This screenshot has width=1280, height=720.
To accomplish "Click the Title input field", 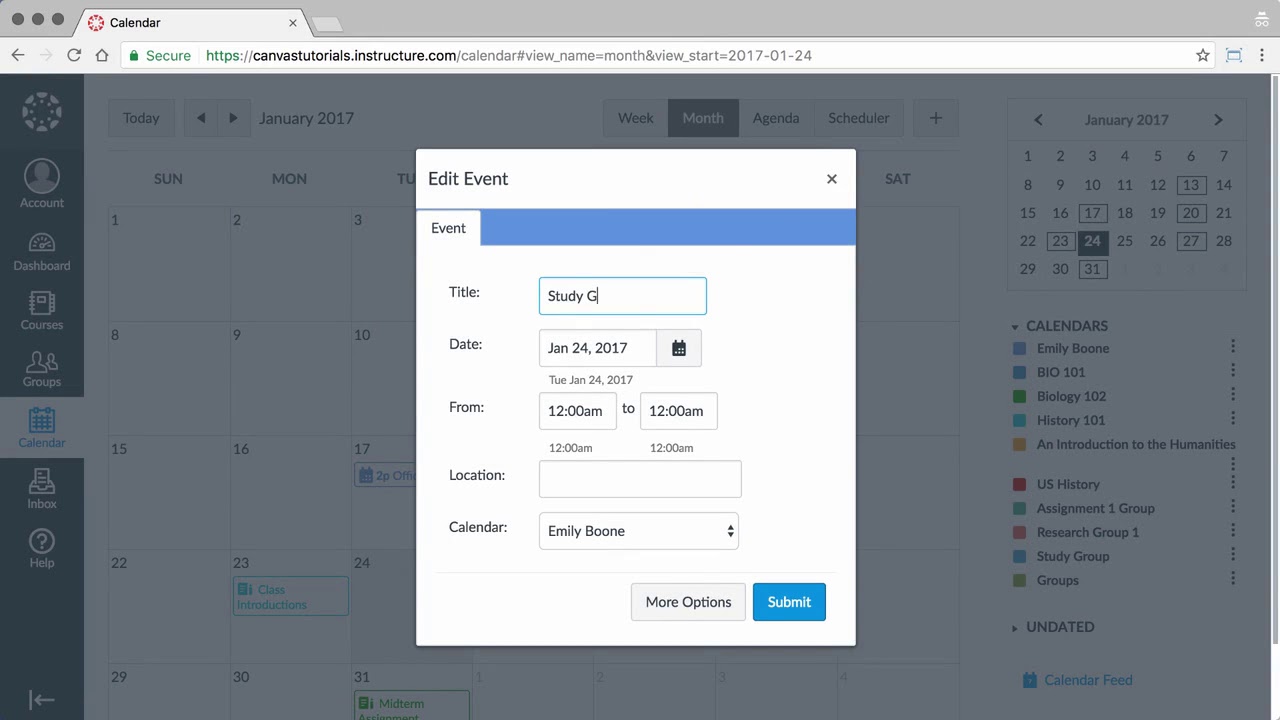I will [622, 296].
